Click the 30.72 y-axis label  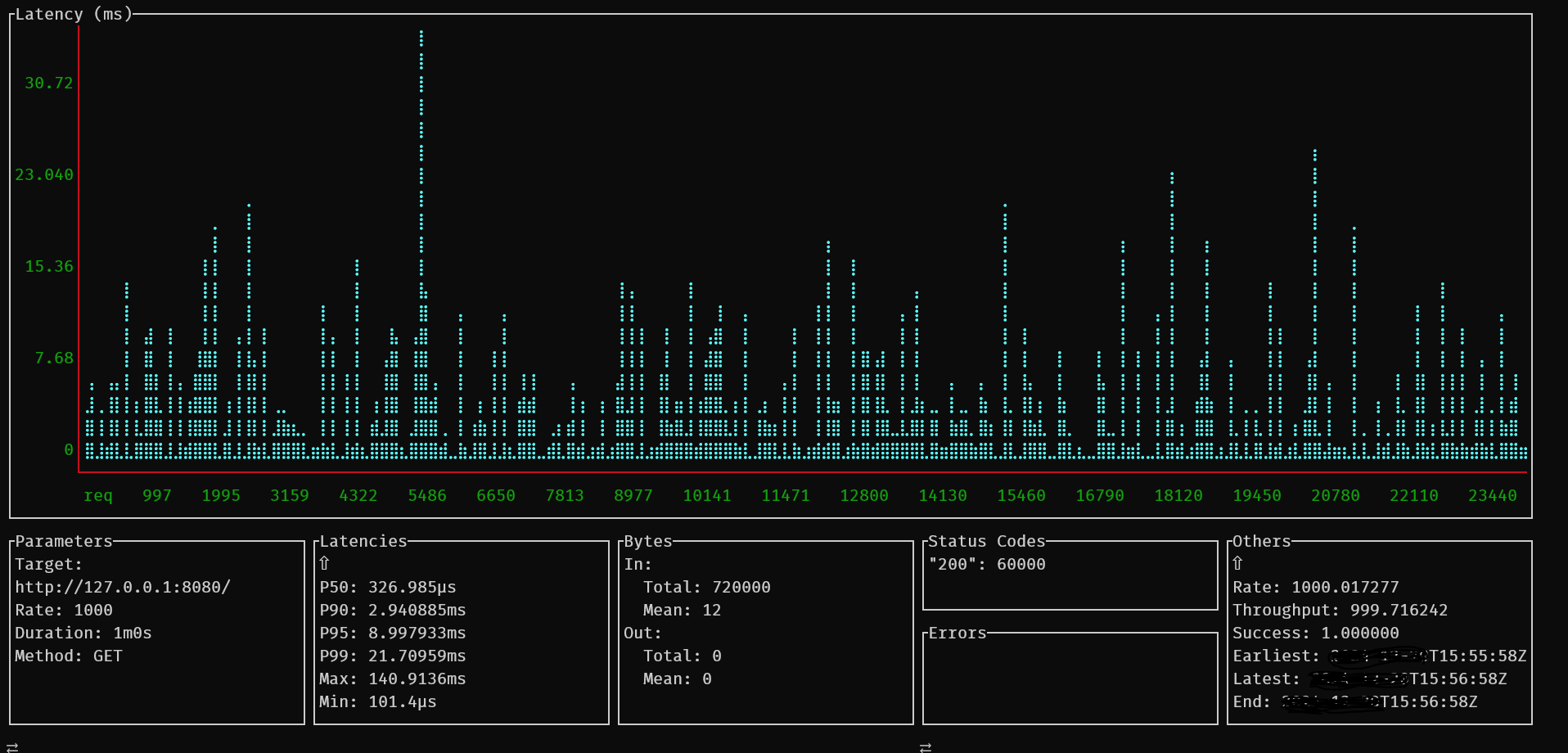(x=49, y=83)
